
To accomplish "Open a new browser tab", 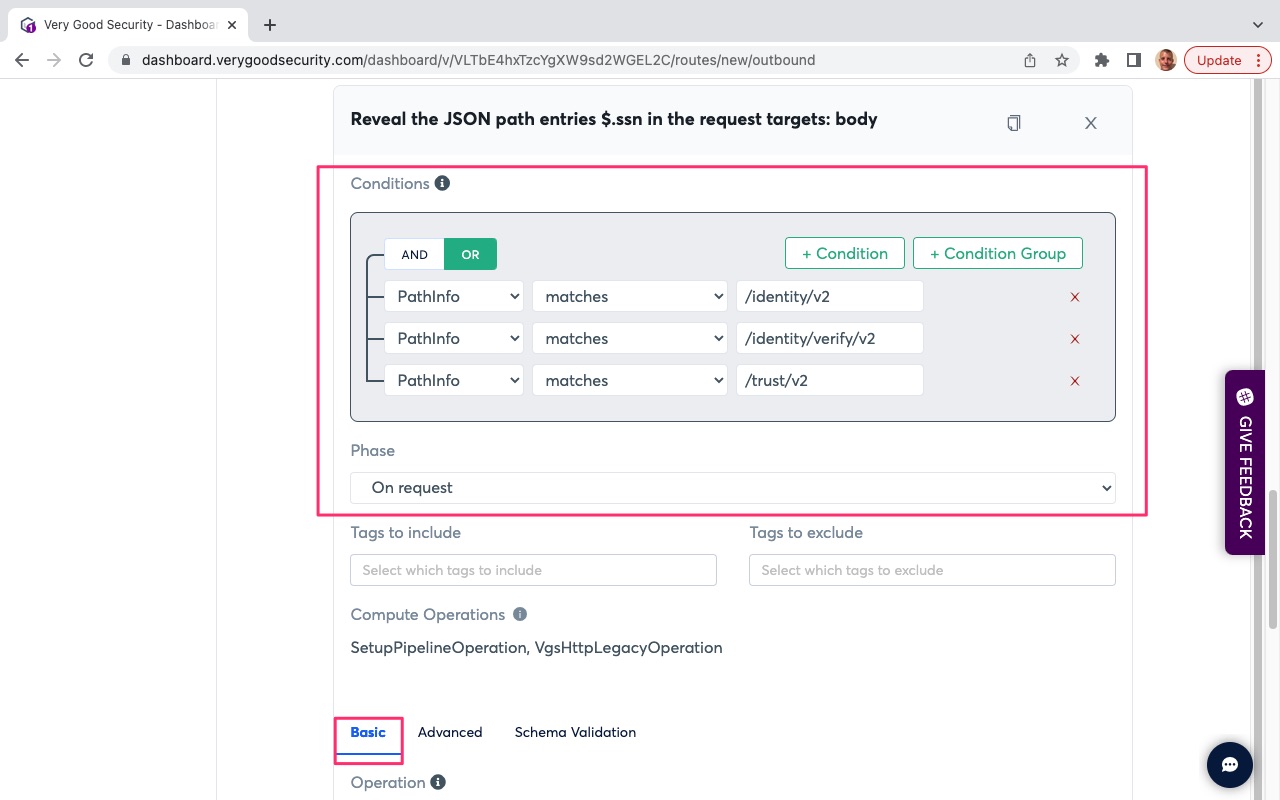I will 270,25.
